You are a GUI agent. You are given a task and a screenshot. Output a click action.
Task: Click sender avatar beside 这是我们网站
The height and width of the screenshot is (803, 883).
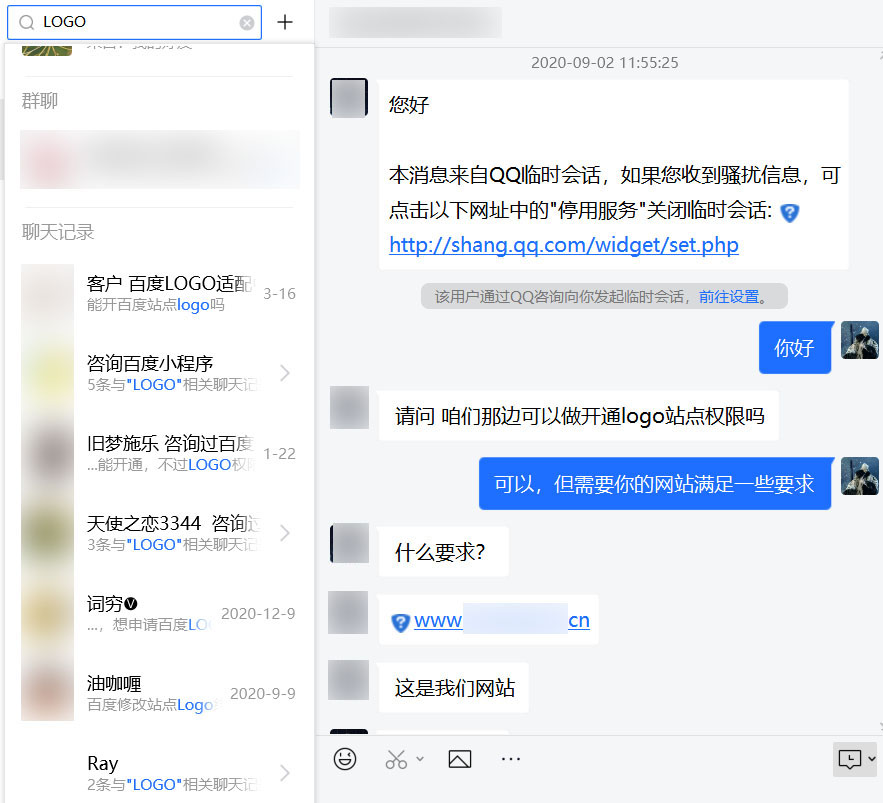(349, 680)
